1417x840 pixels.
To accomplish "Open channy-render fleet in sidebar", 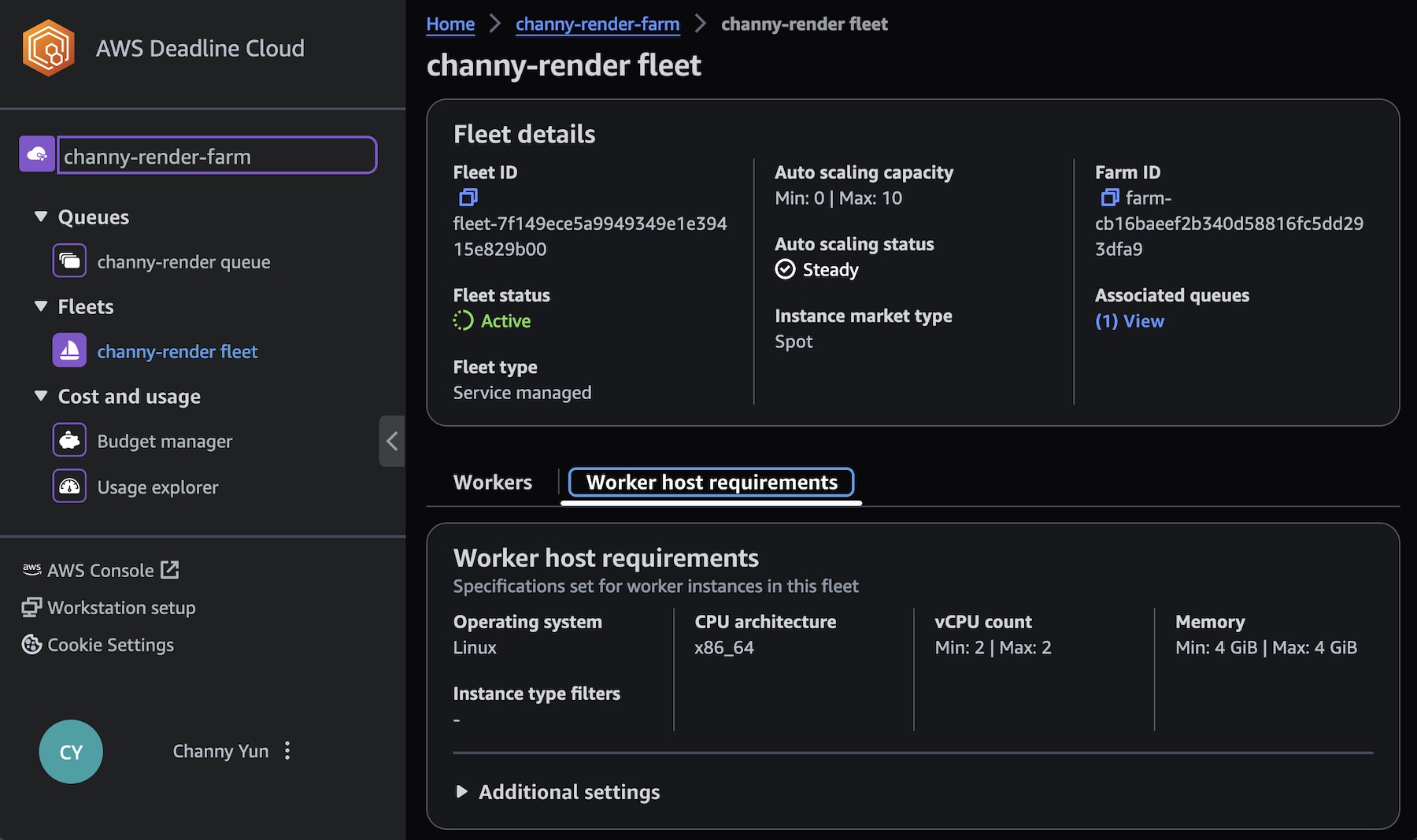I will [x=177, y=351].
